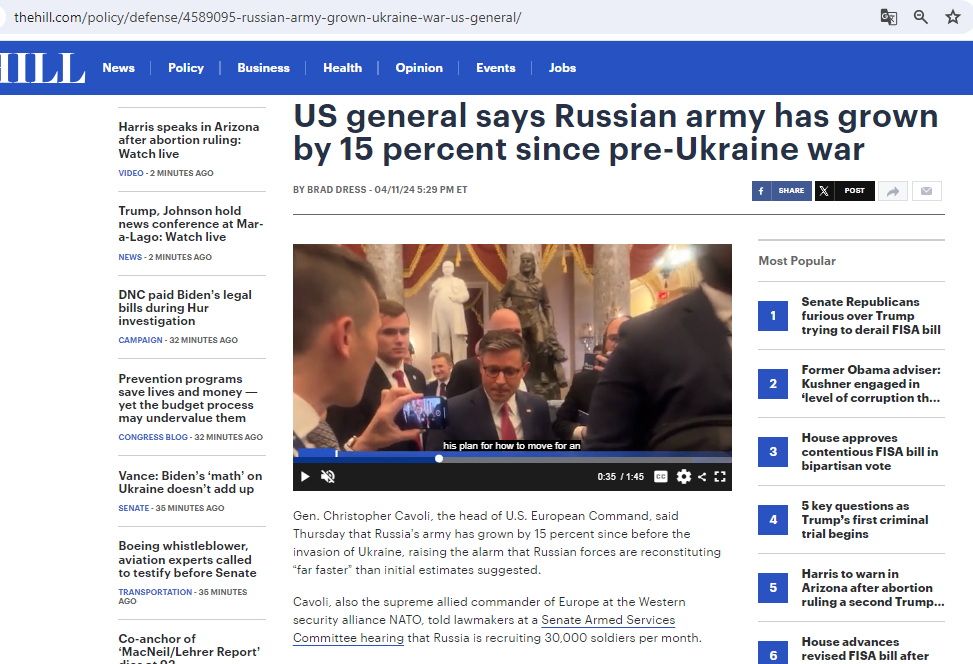The height and width of the screenshot is (664, 973).
Task: Post the article to X
Action: 844,191
